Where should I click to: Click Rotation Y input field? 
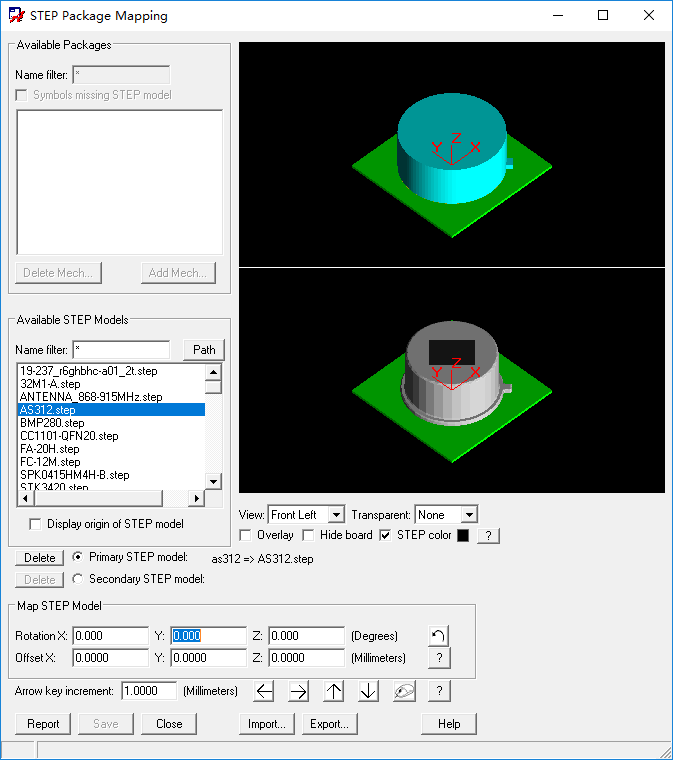click(x=208, y=636)
